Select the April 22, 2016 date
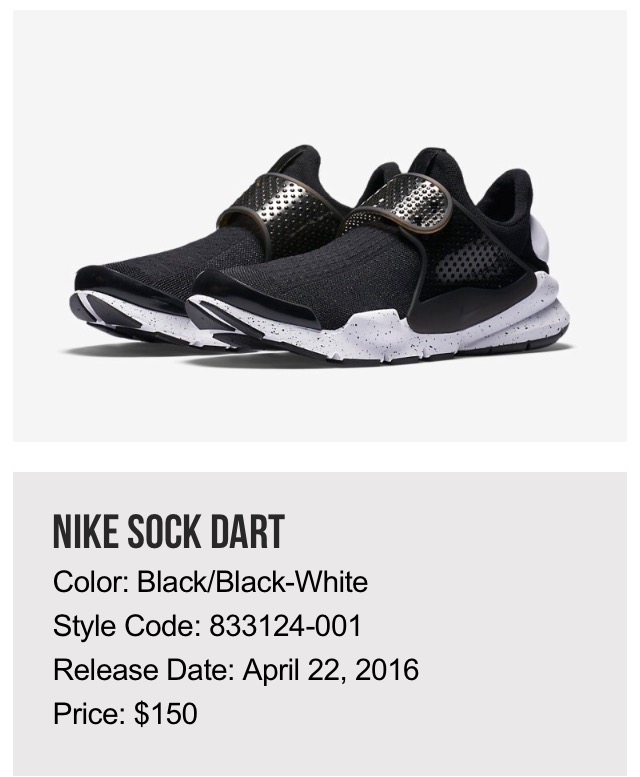This screenshot has width=640, height=777. click(330, 670)
